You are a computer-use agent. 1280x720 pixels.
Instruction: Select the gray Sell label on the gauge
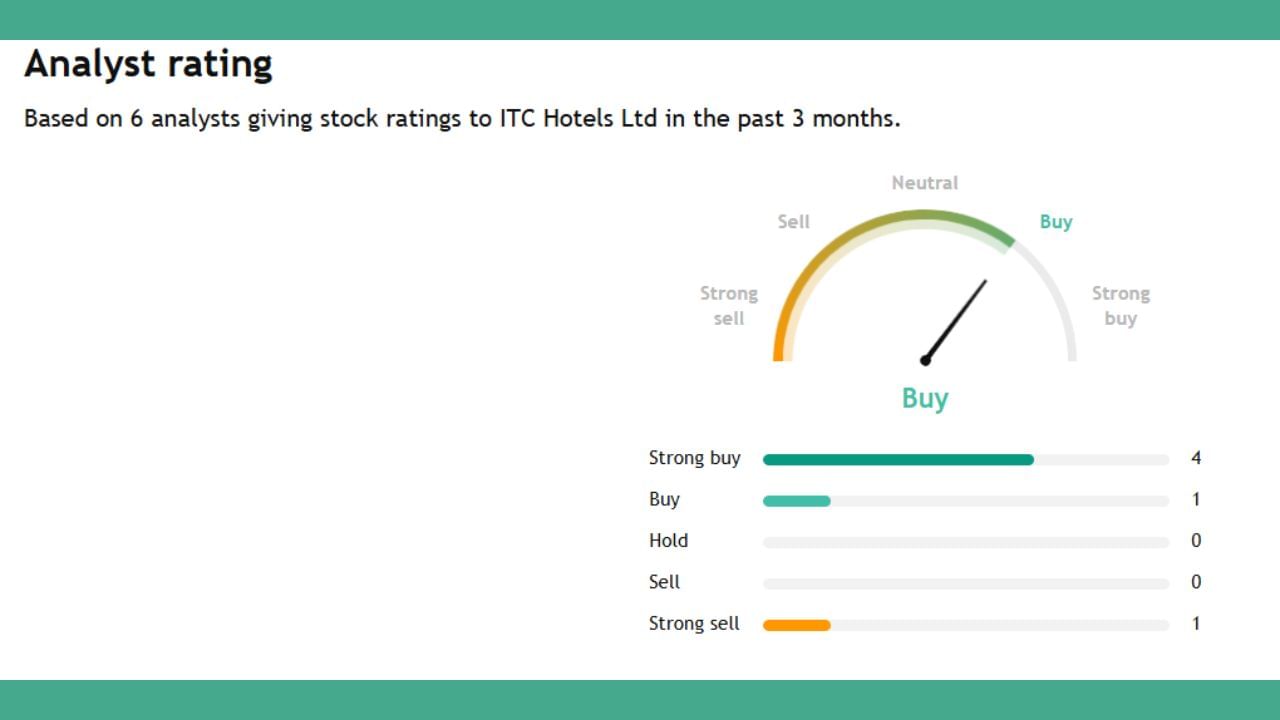click(794, 222)
